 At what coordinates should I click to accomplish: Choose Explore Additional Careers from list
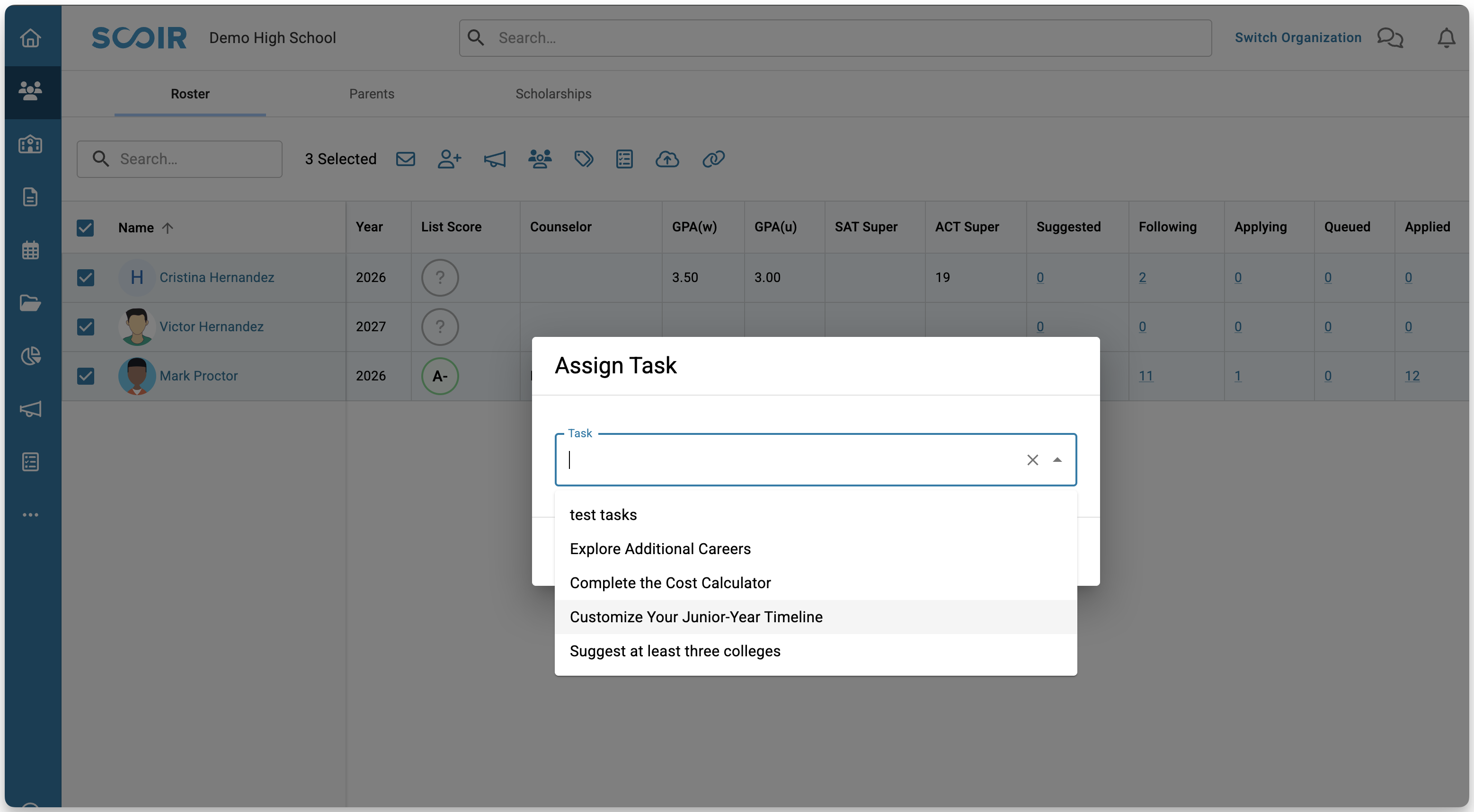pyautogui.click(x=660, y=548)
